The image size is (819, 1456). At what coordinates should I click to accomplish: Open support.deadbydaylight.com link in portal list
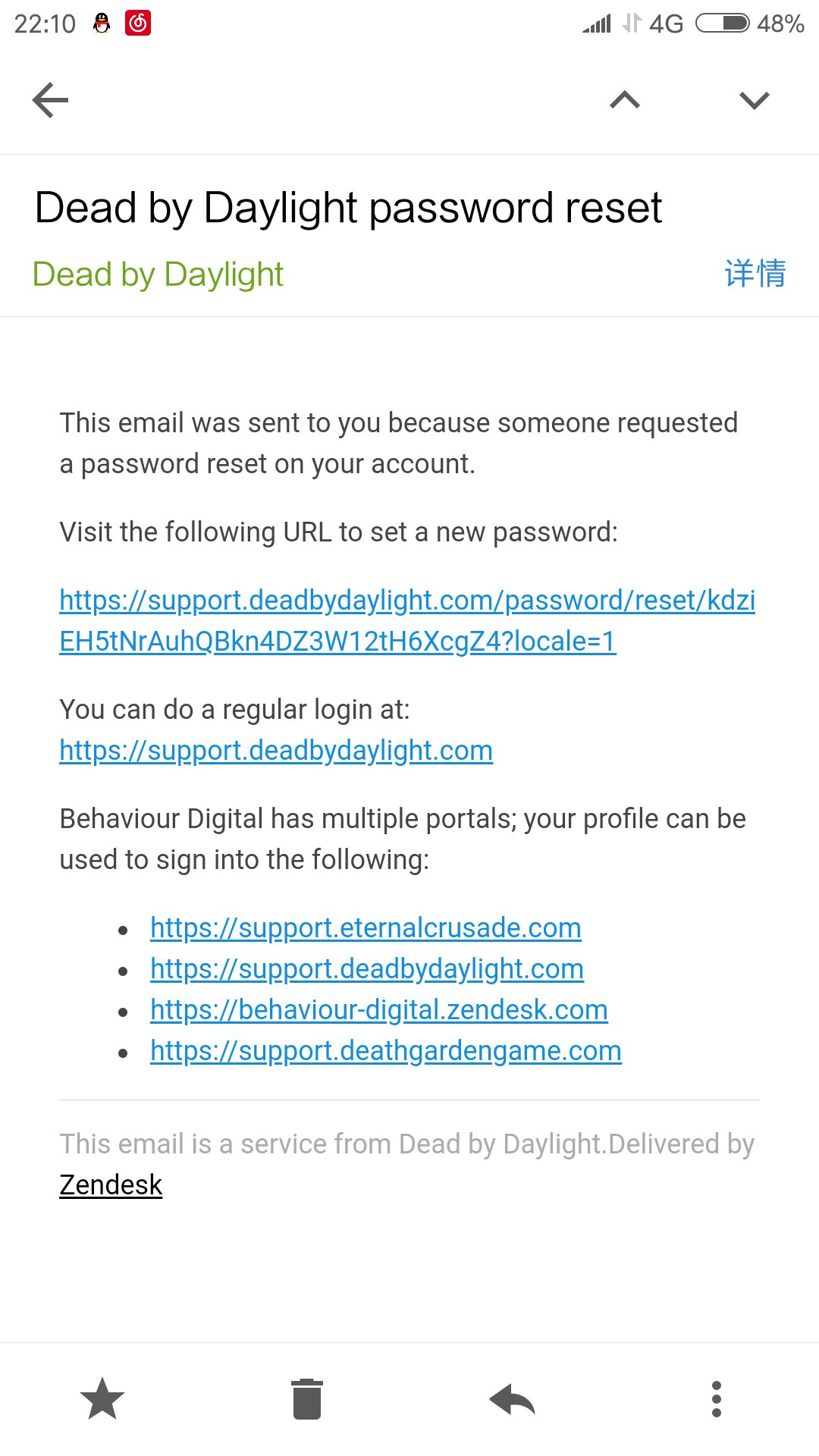(x=367, y=969)
